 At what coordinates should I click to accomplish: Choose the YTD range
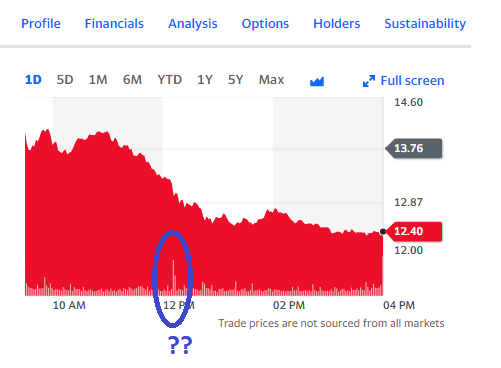pos(170,80)
